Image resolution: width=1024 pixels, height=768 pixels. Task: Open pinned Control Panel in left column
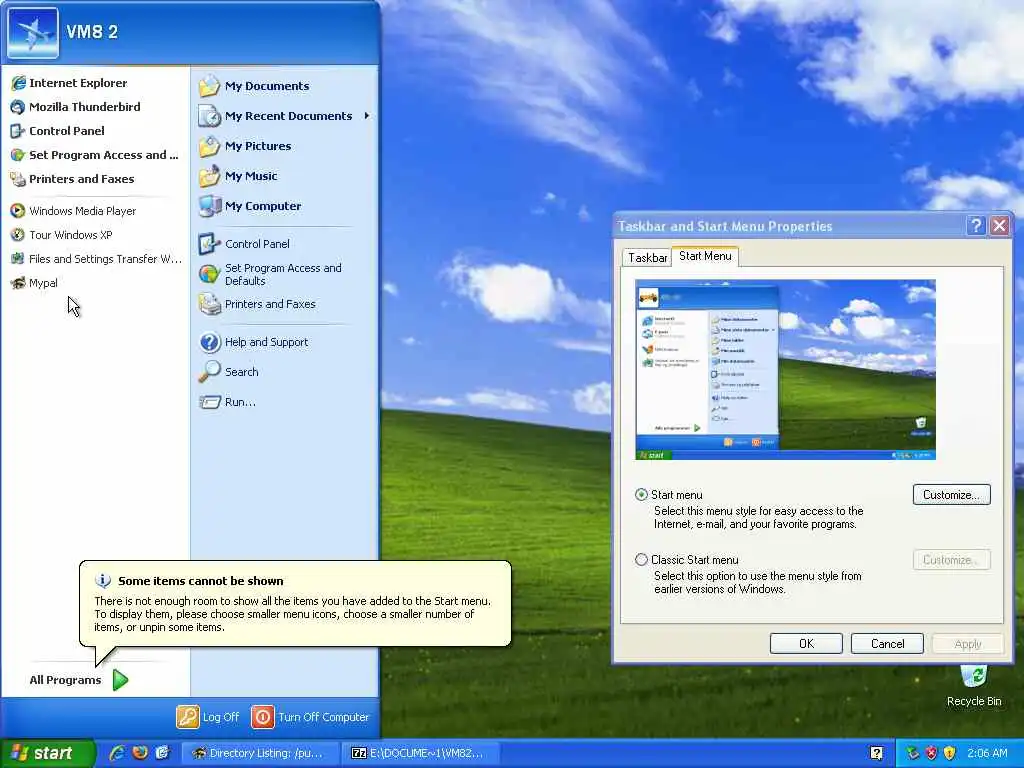tap(57, 131)
